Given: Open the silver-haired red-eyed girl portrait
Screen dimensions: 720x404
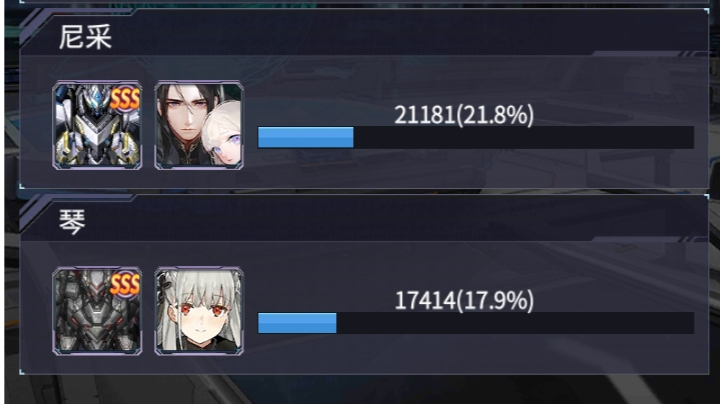Looking at the screenshot, I should pos(198,311).
